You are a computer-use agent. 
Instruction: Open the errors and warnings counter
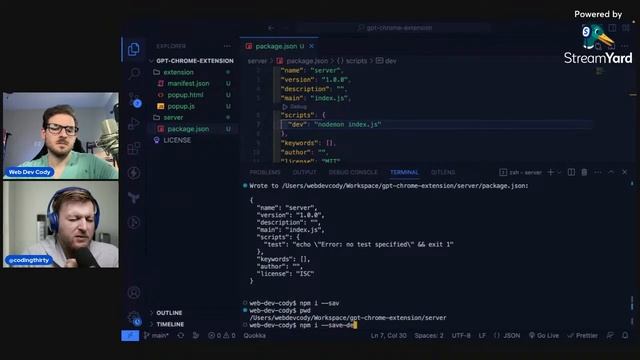point(222,336)
